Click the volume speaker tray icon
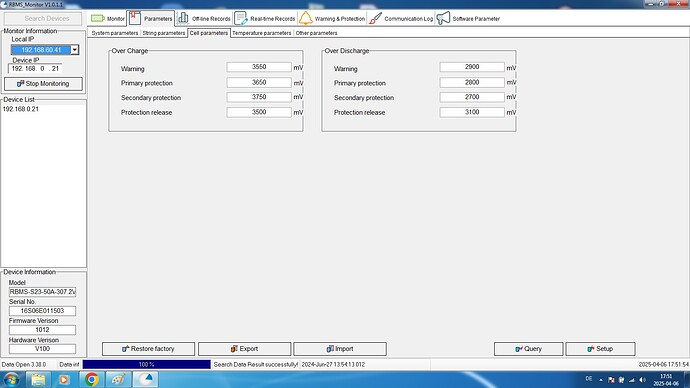Image resolution: width=690 pixels, height=388 pixels. [x=642, y=380]
